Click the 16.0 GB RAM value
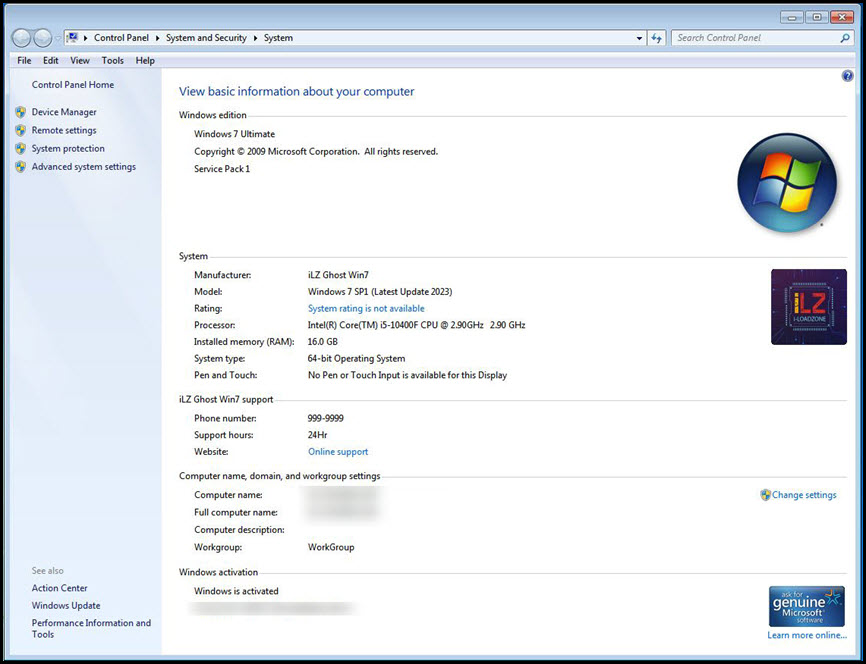 click(323, 342)
